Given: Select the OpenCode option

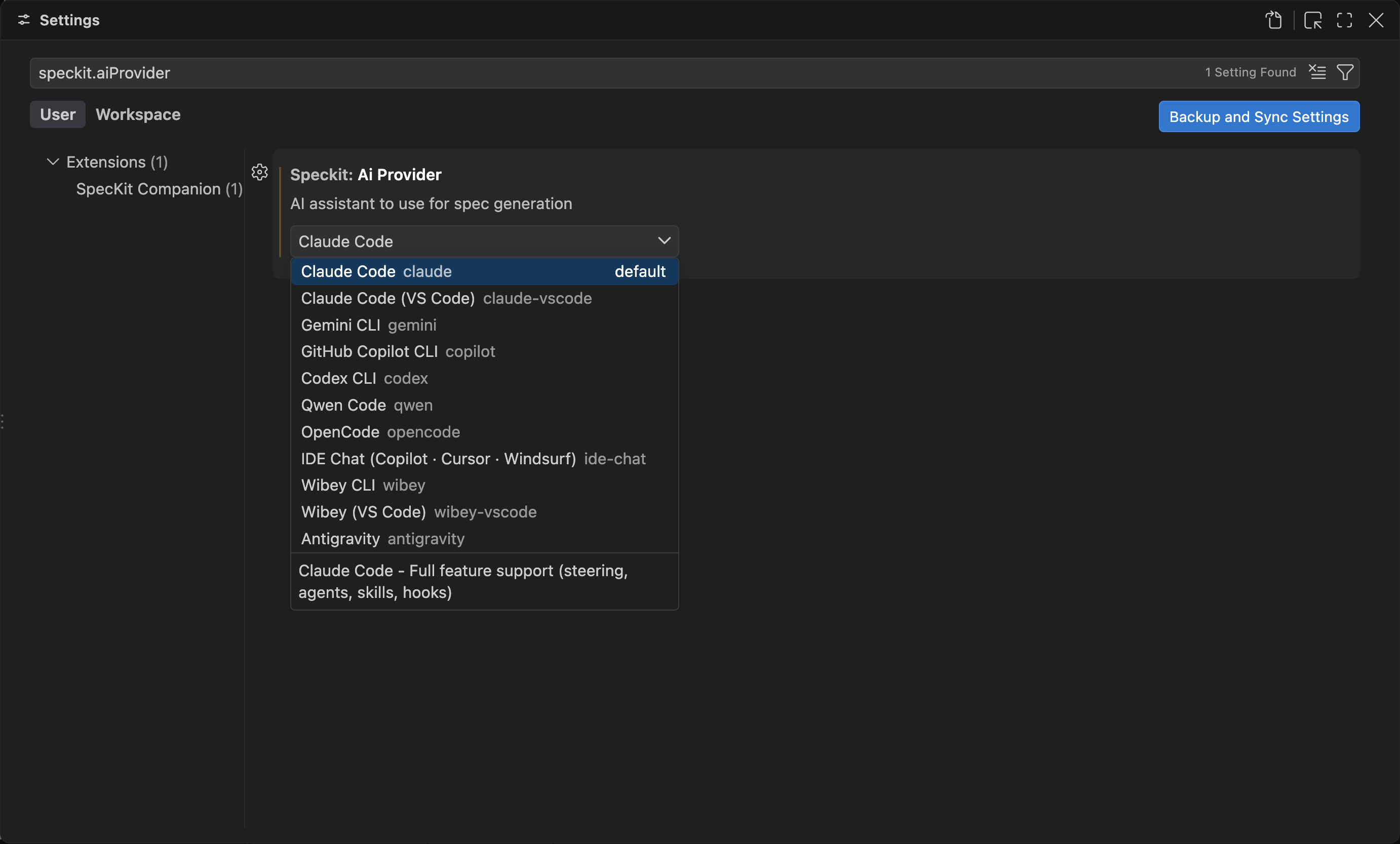Looking at the screenshot, I should click(x=484, y=432).
